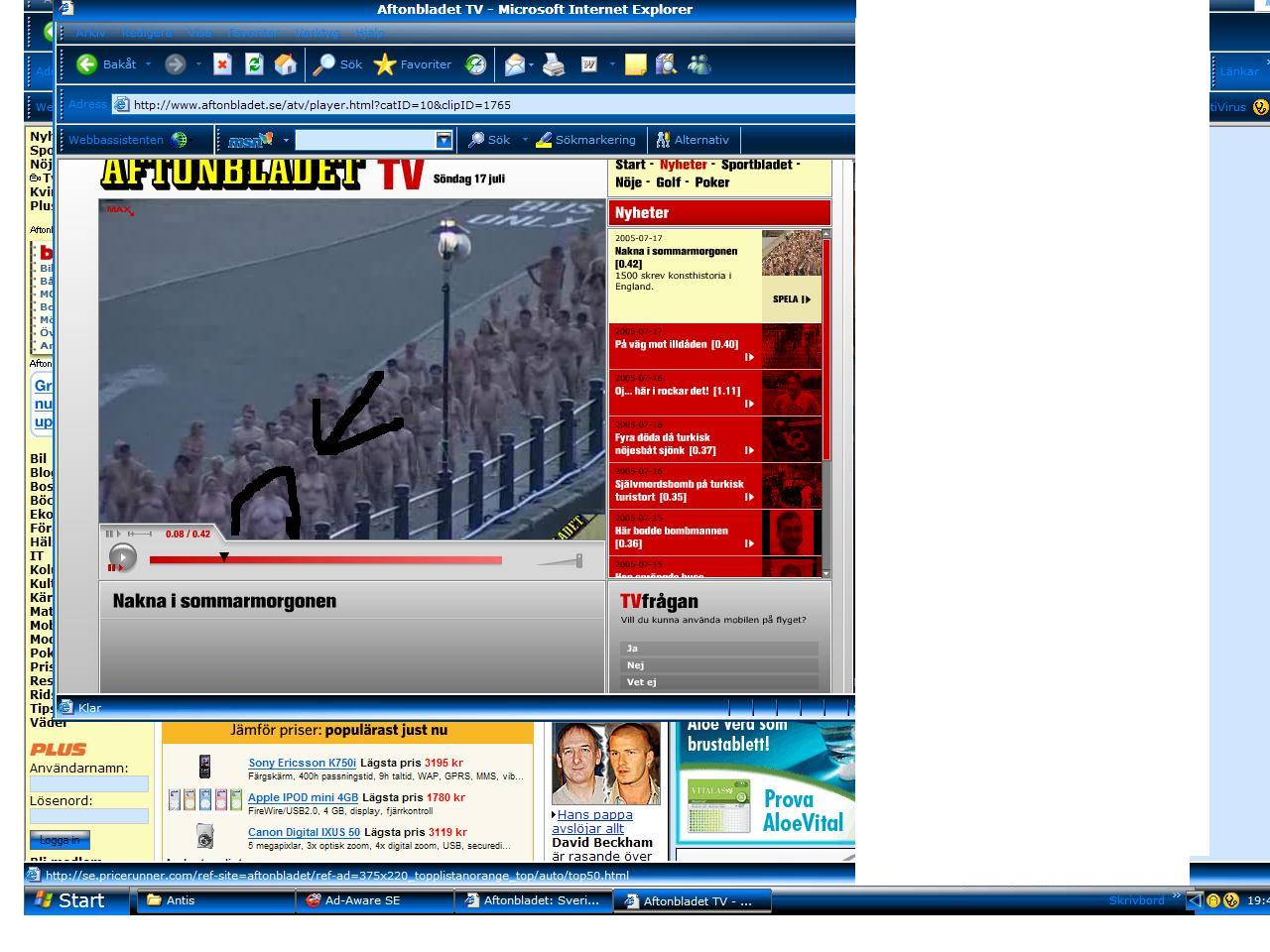Vote Nej in TVfrågan poll
1270x952 pixels.
(x=719, y=665)
